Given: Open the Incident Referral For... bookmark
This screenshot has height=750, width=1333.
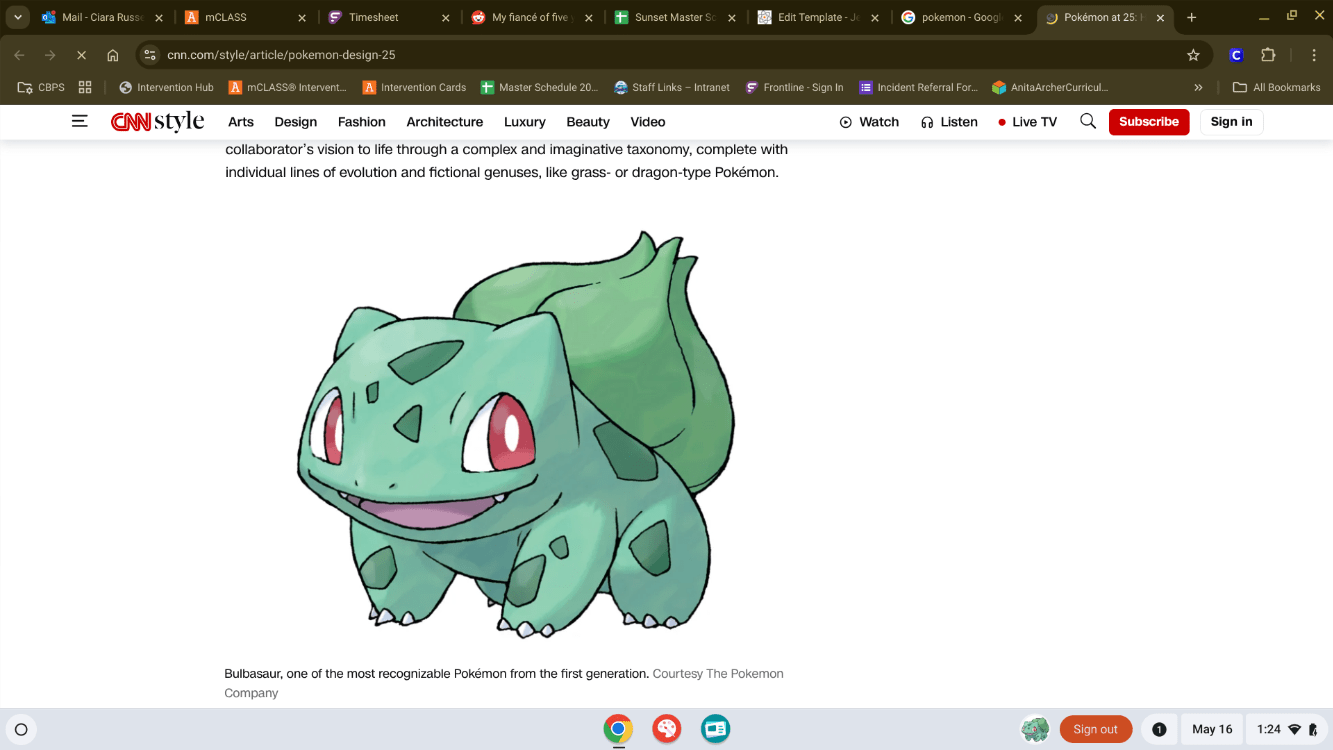Looking at the screenshot, I should pyautogui.click(x=919, y=87).
